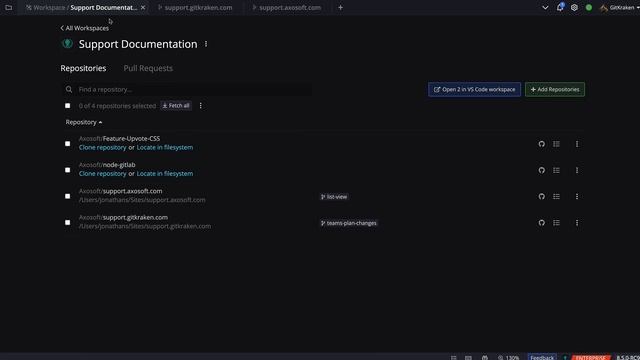Open Axosoft/node-gitlab repository name
The image size is (640, 360).
(x=107, y=164)
